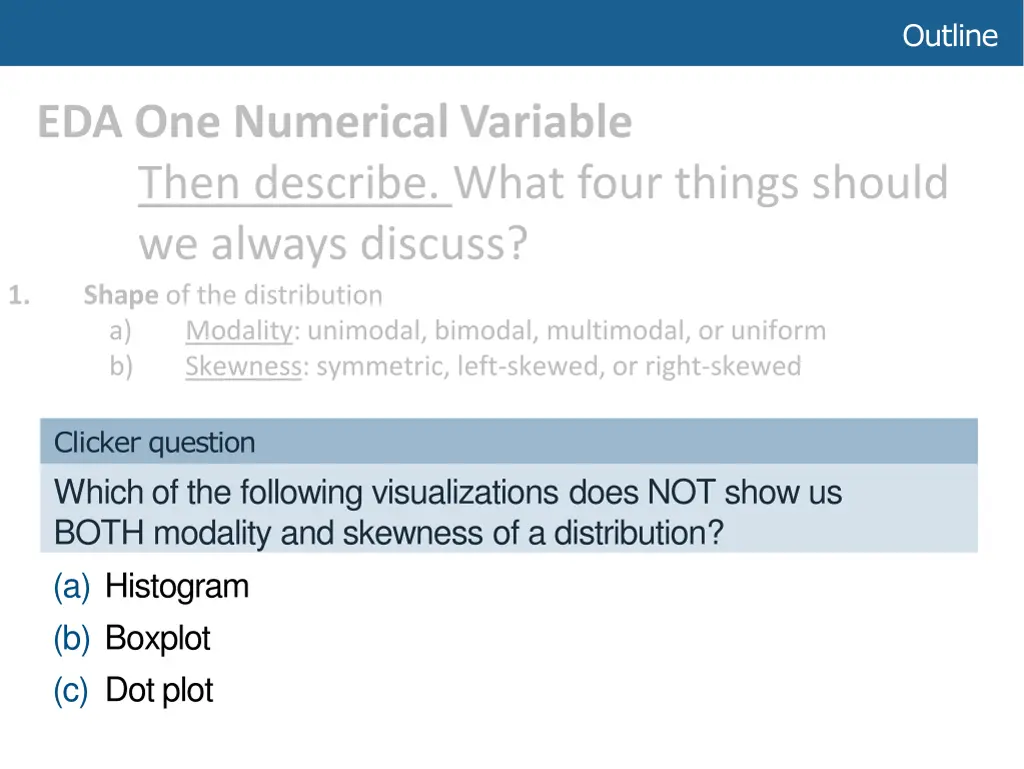
Task: Click the sub-item b) marker
Action: click(121, 366)
